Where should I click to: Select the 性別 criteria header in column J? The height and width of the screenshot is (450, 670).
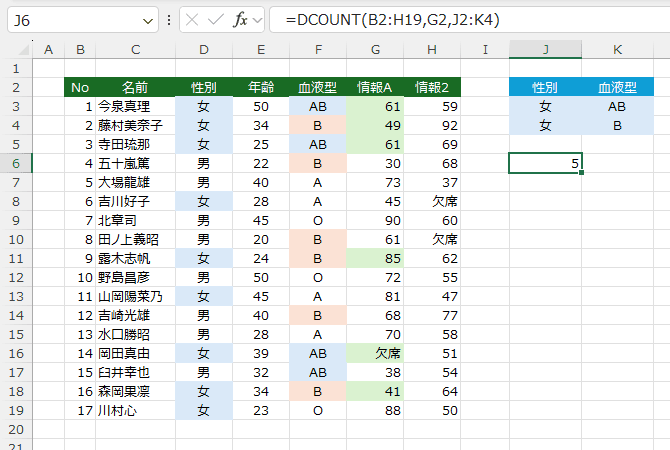[x=545, y=87]
